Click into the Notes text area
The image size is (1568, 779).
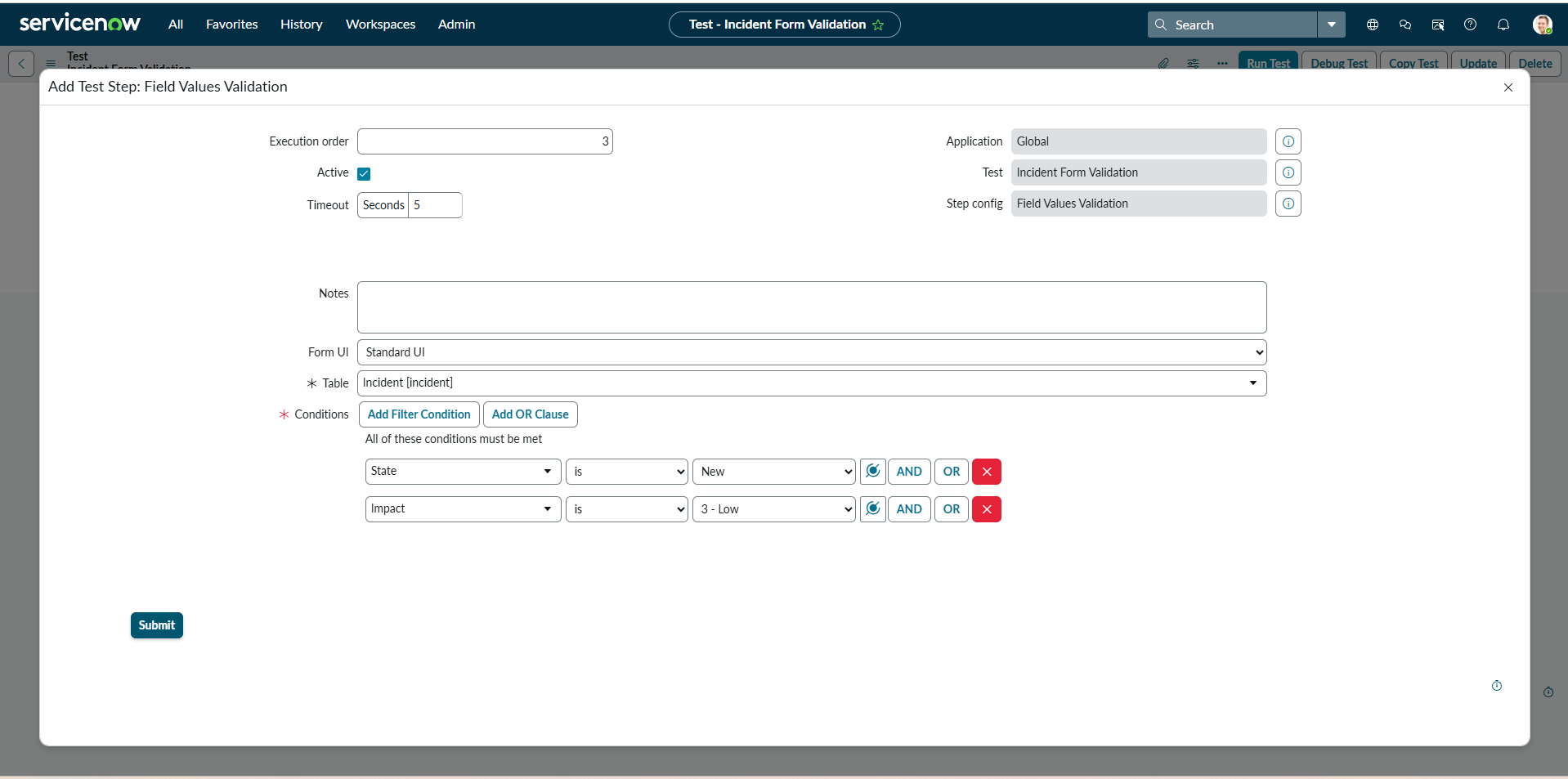pos(811,307)
